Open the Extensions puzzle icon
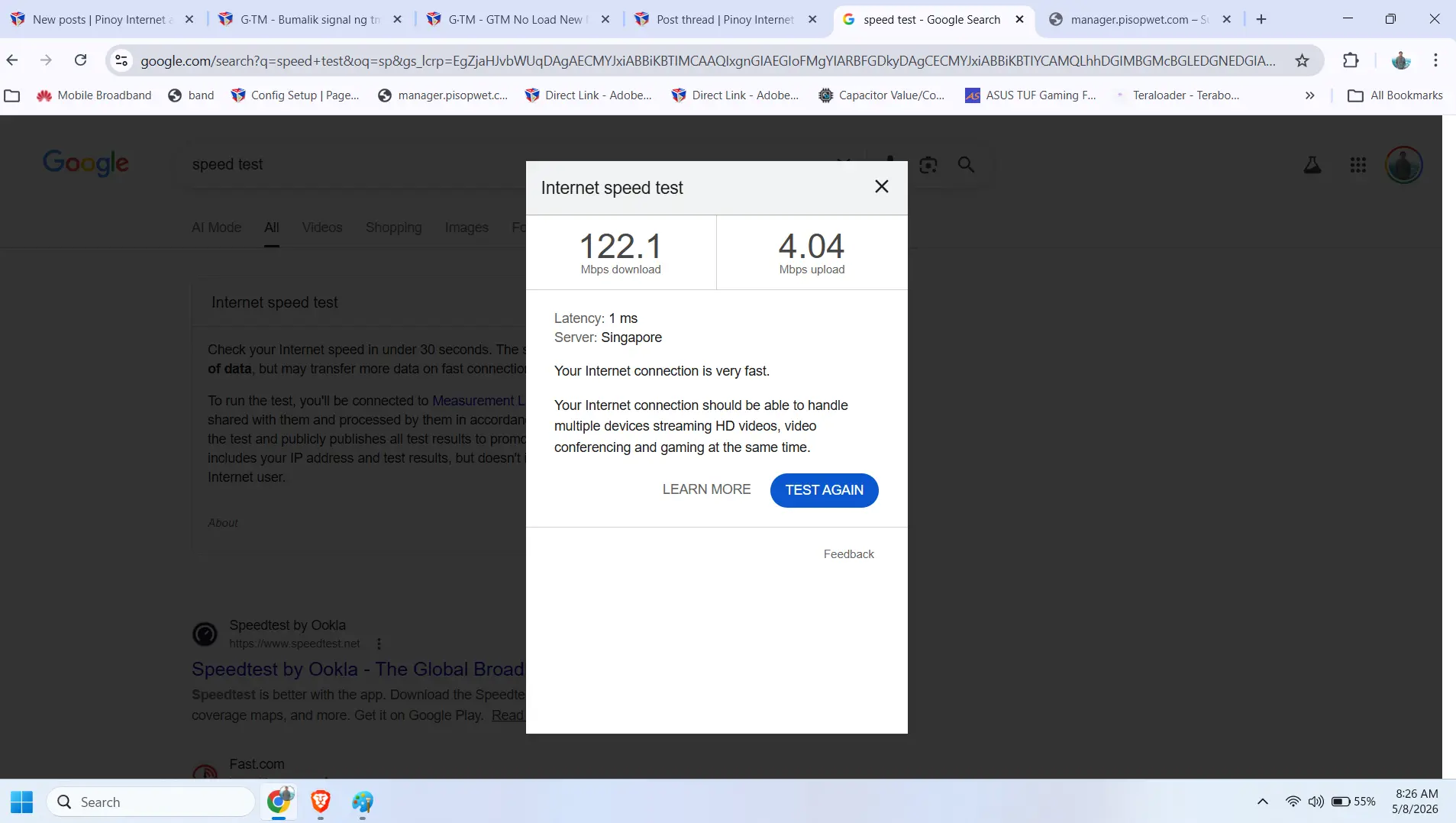The width and height of the screenshot is (1456, 823). 1351,60
